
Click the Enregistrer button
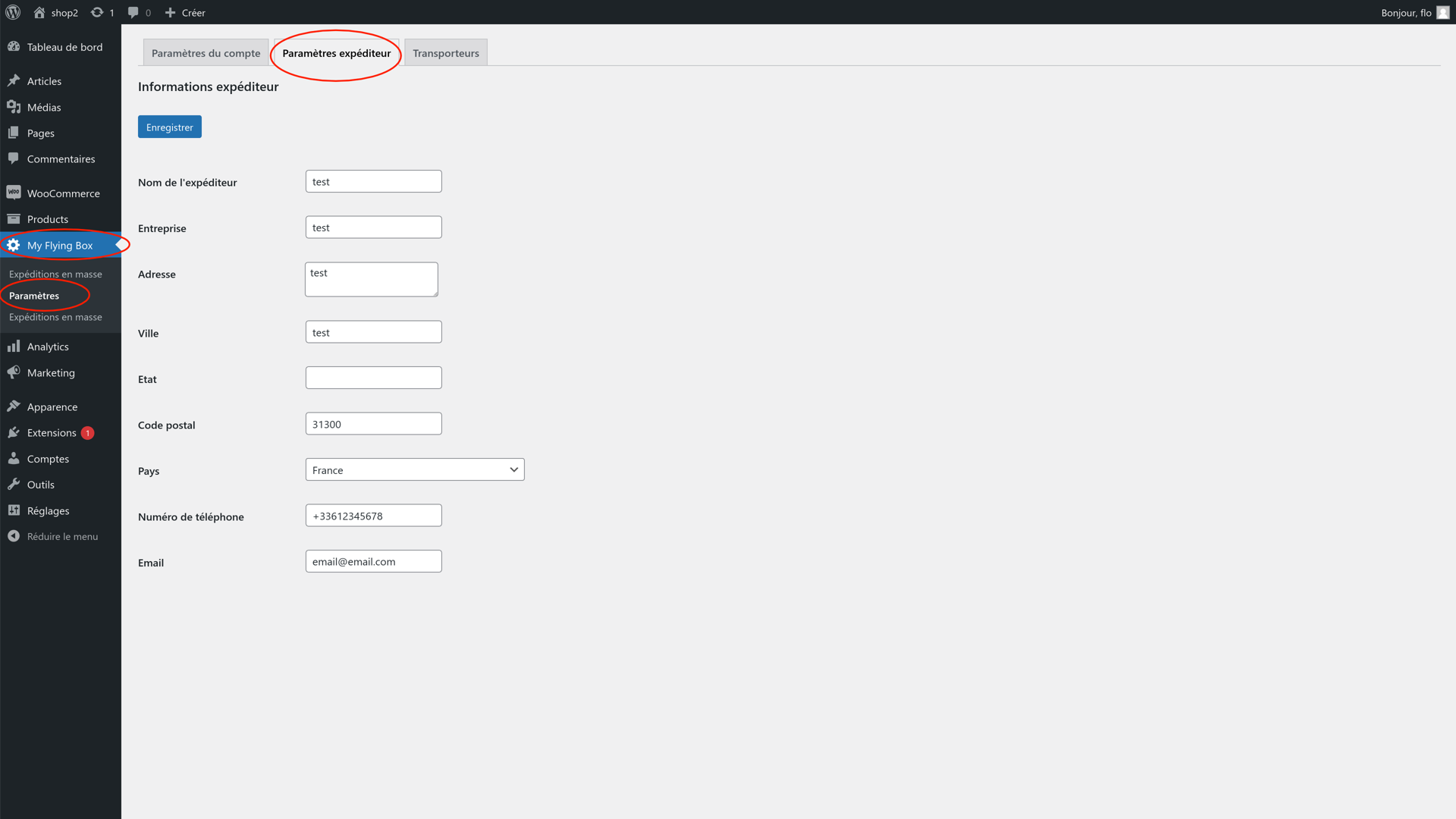tap(169, 127)
